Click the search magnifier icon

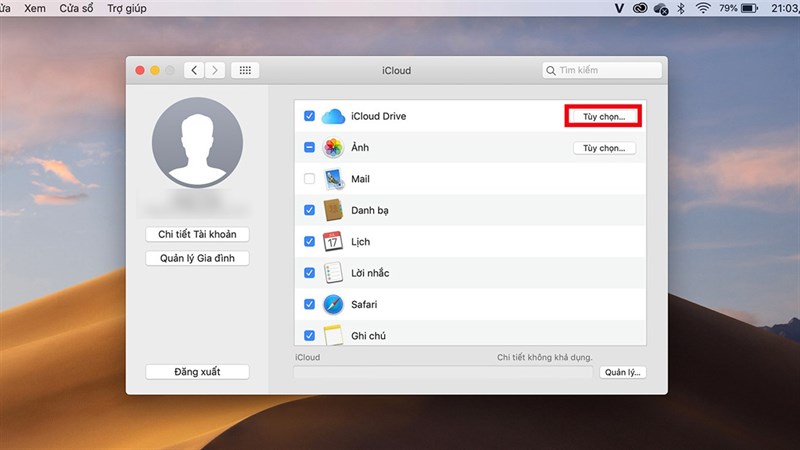[551, 70]
